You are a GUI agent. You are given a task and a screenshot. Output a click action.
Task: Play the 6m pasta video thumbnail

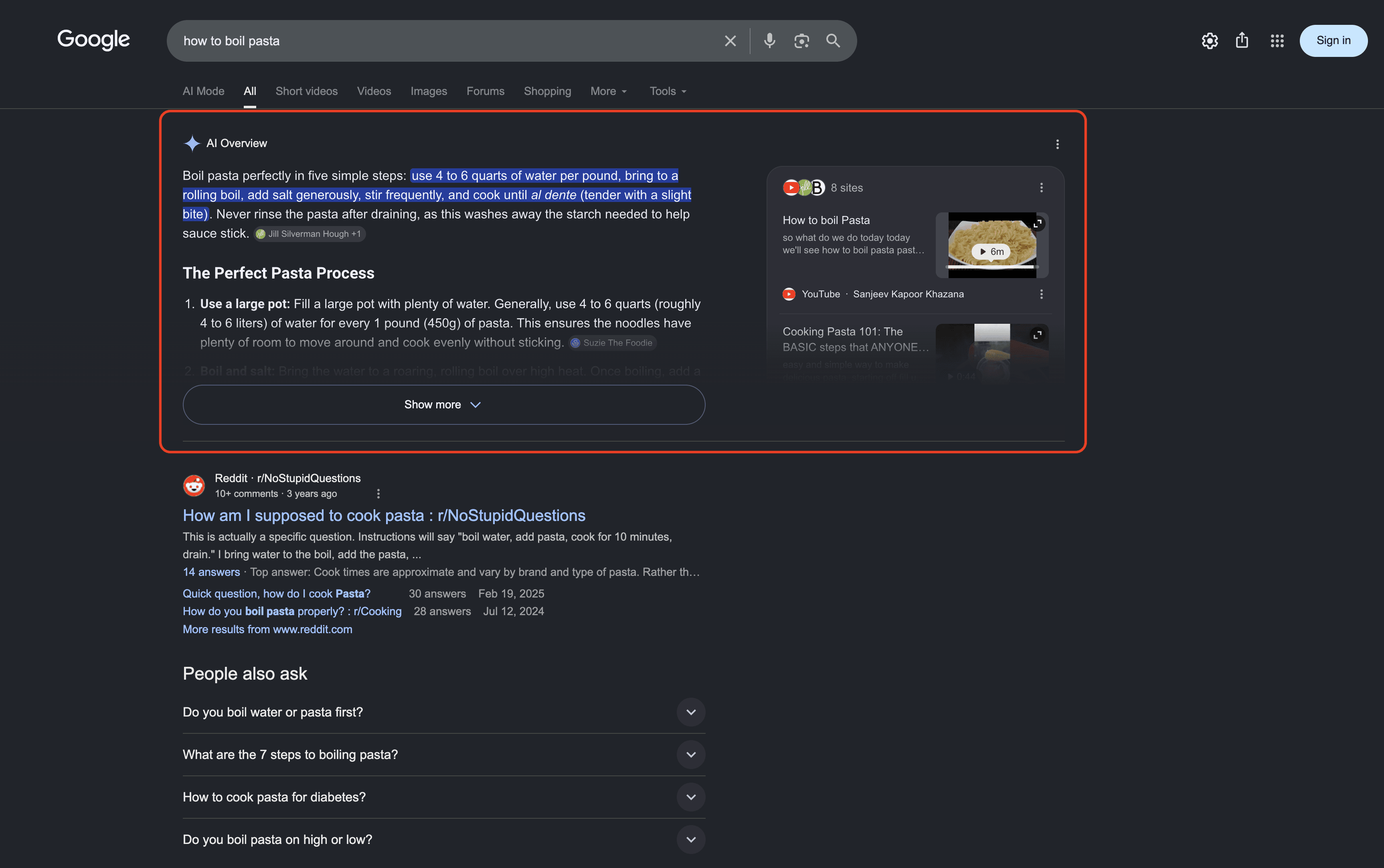click(992, 246)
